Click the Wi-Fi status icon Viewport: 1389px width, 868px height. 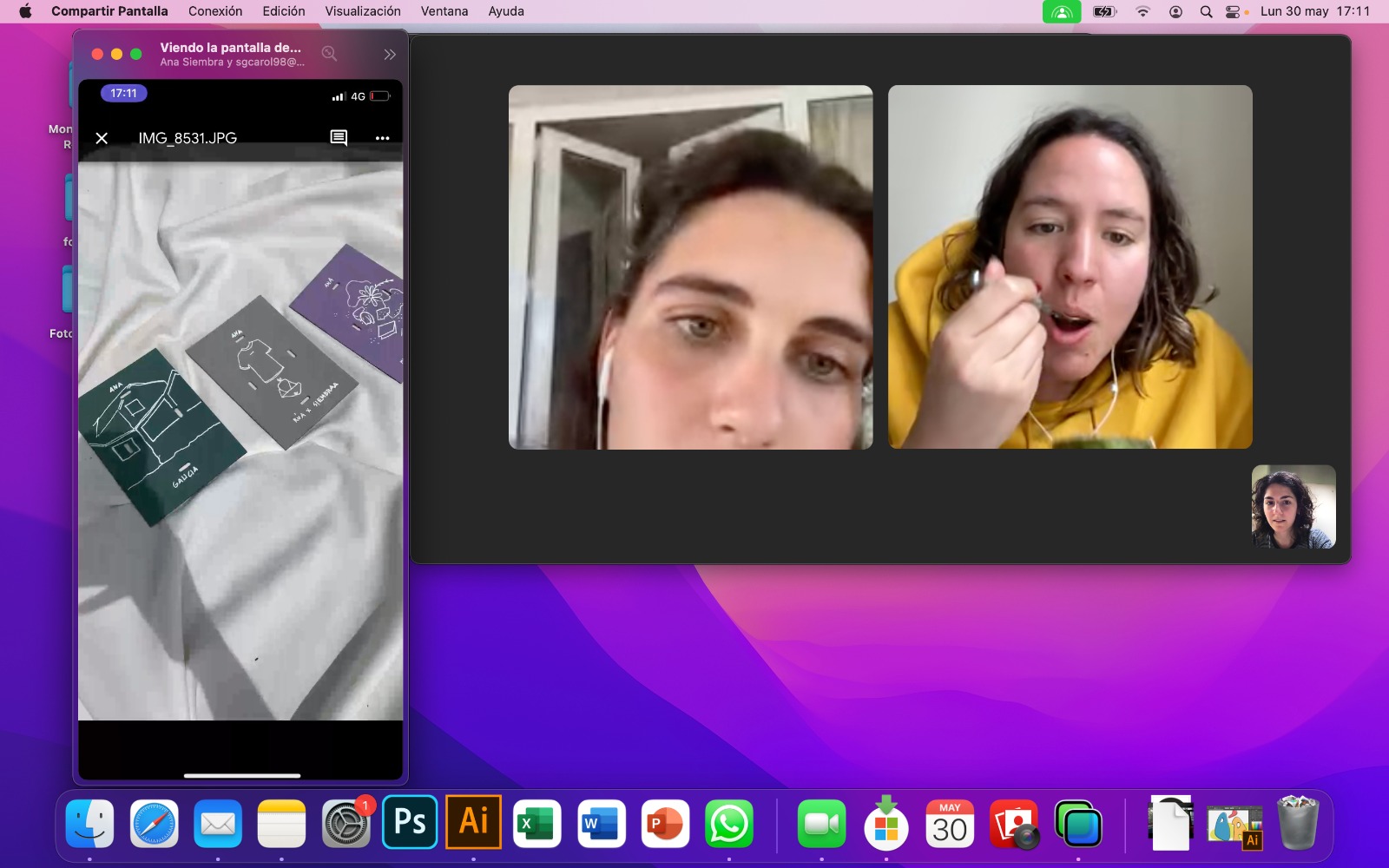[1142, 11]
